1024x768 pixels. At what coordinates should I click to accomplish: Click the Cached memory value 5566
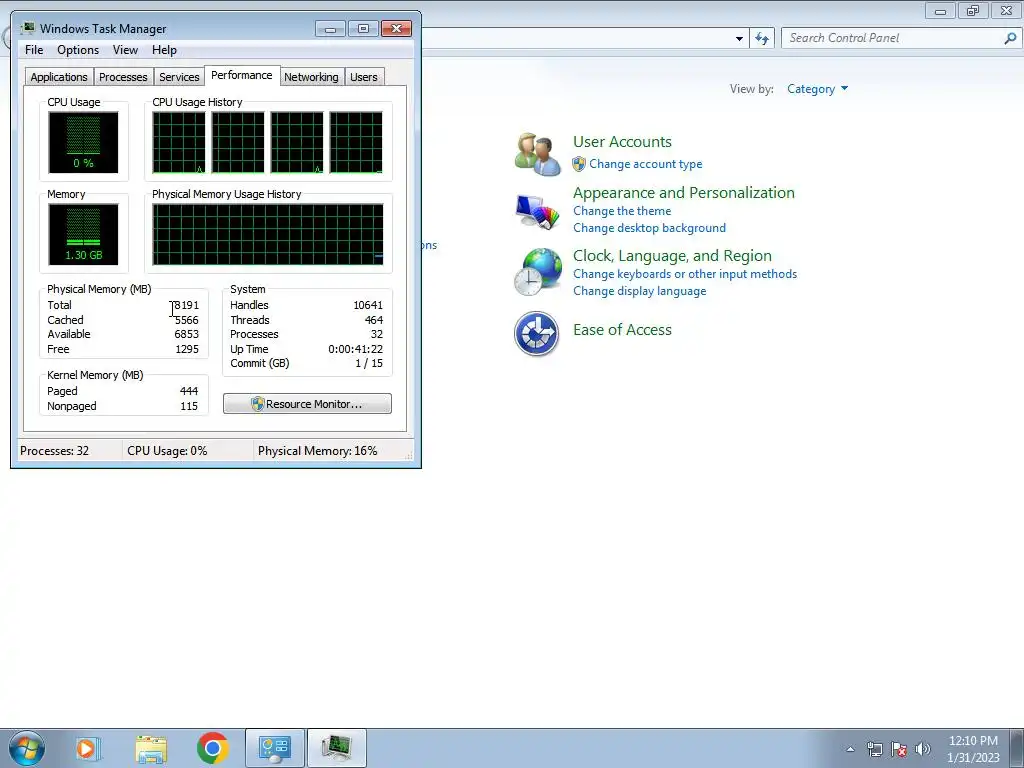pos(186,320)
